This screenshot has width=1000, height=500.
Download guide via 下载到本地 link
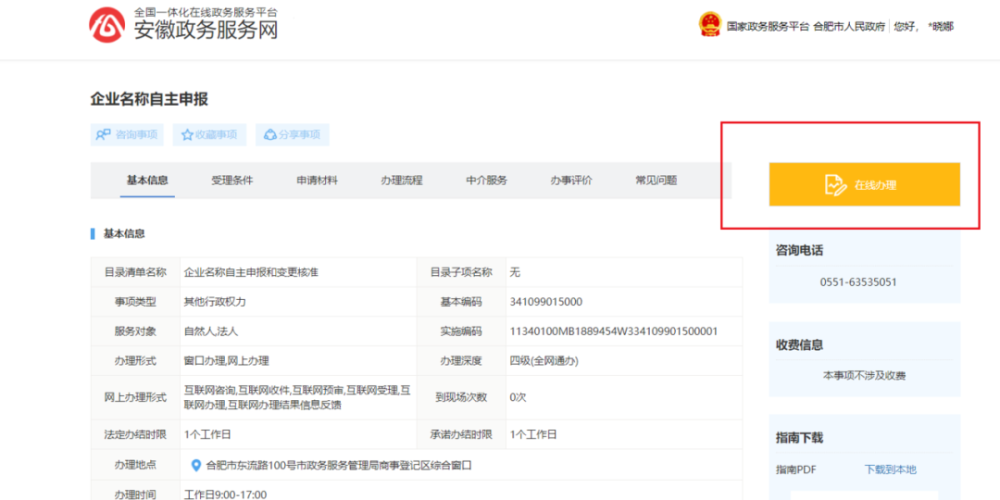click(x=890, y=469)
